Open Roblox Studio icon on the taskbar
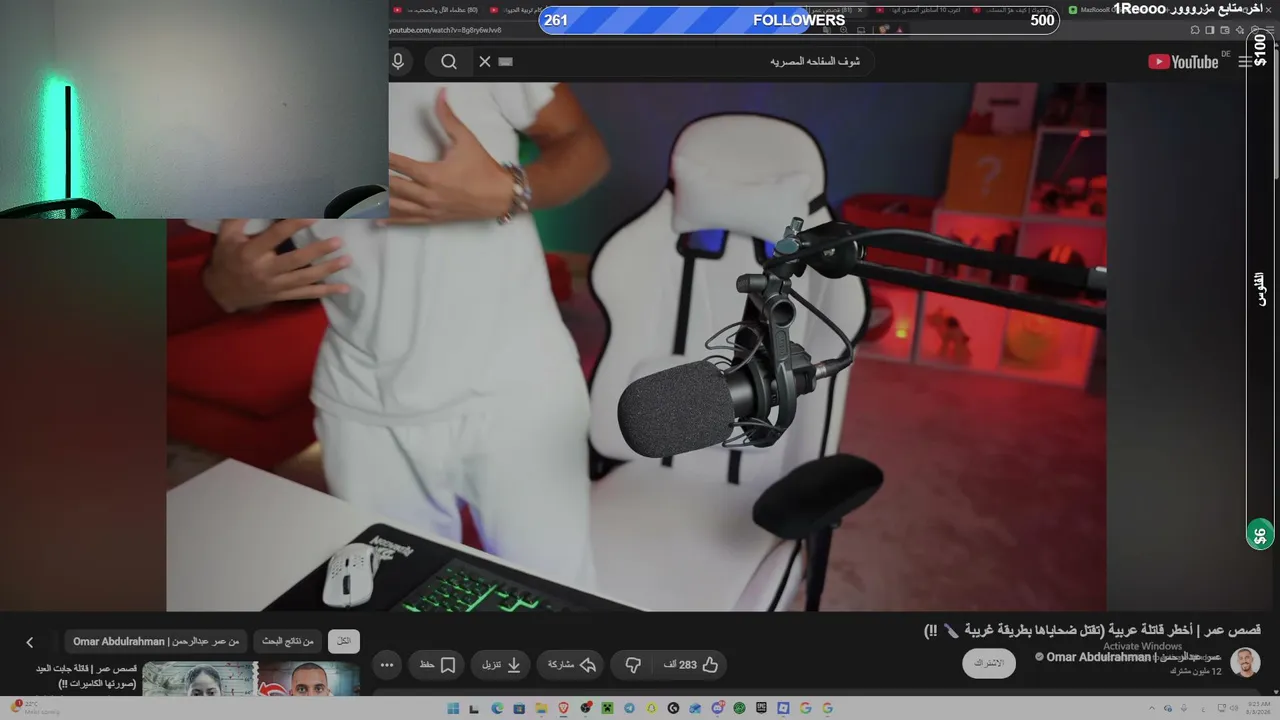This screenshot has width=1280, height=720. point(783,709)
